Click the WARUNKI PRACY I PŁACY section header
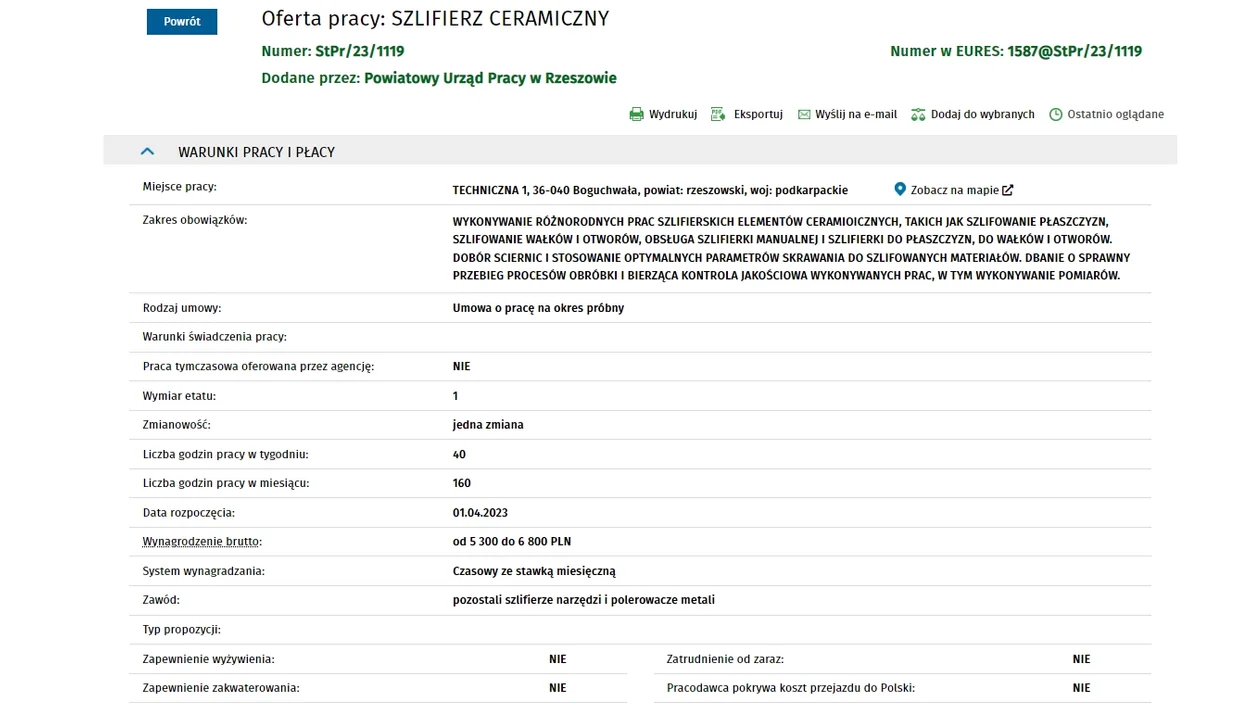Screen dimensions: 1242x720 coord(640,151)
